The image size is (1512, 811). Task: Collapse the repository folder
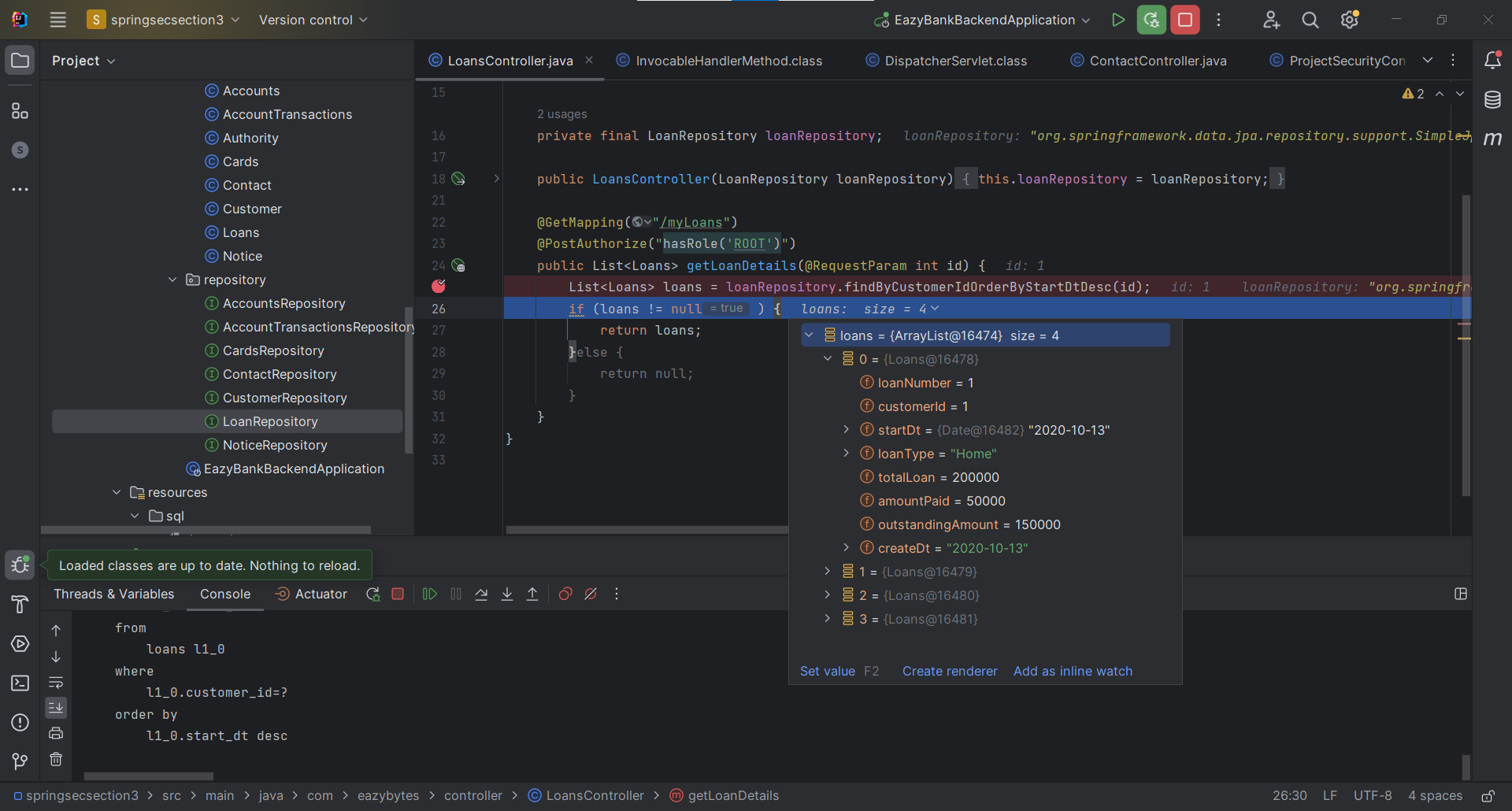[172, 280]
